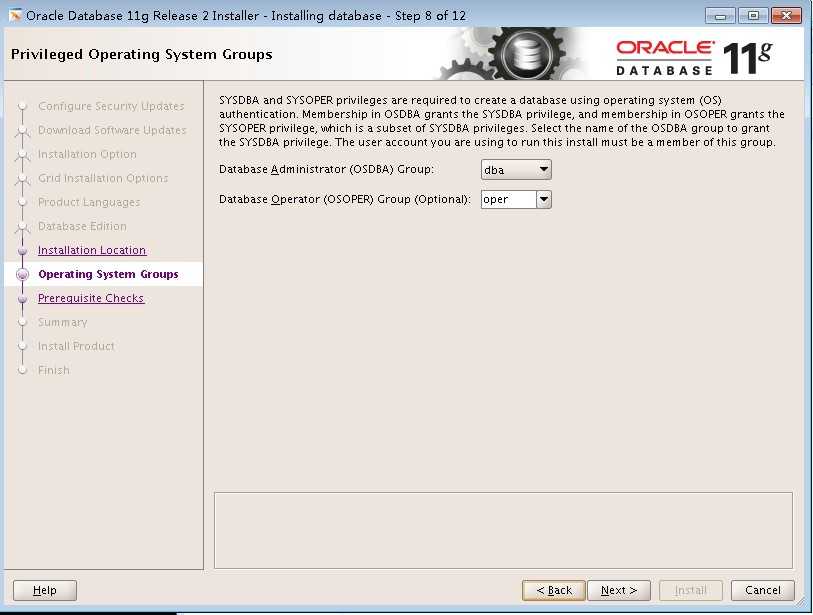The image size is (813, 615).
Task: Click Product Languages step label
Action: (89, 202)
